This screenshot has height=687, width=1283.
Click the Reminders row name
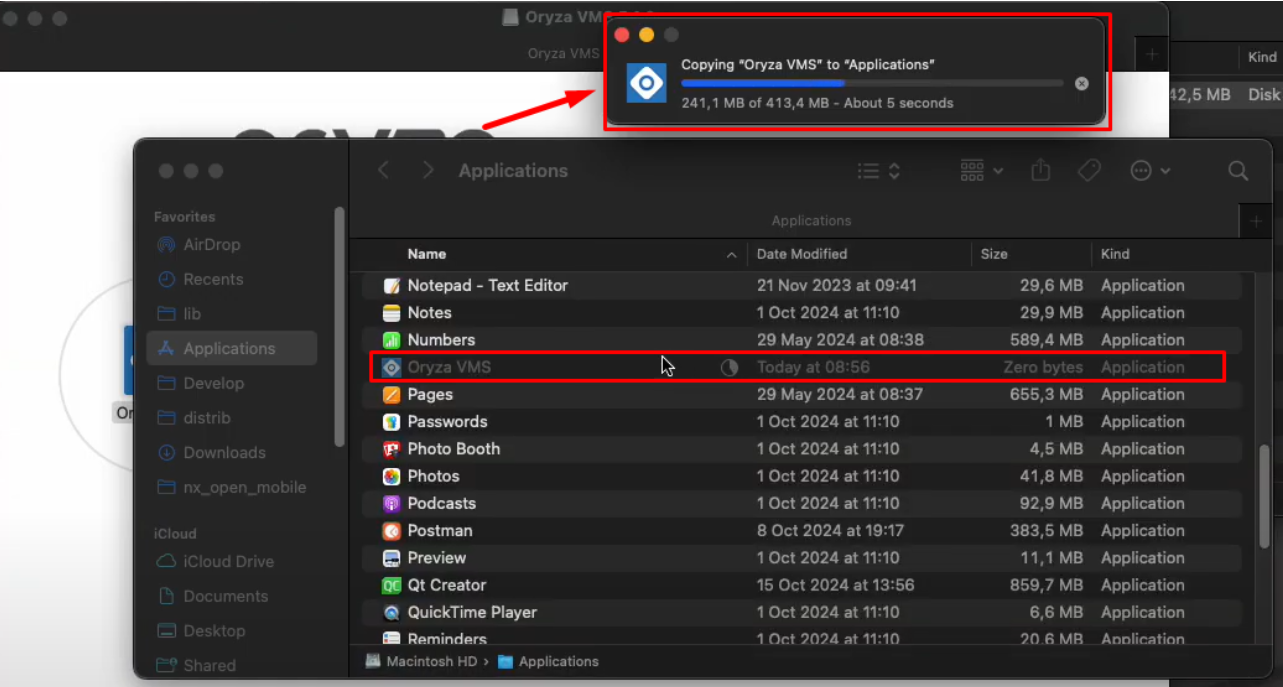click(x=447, y=639)
